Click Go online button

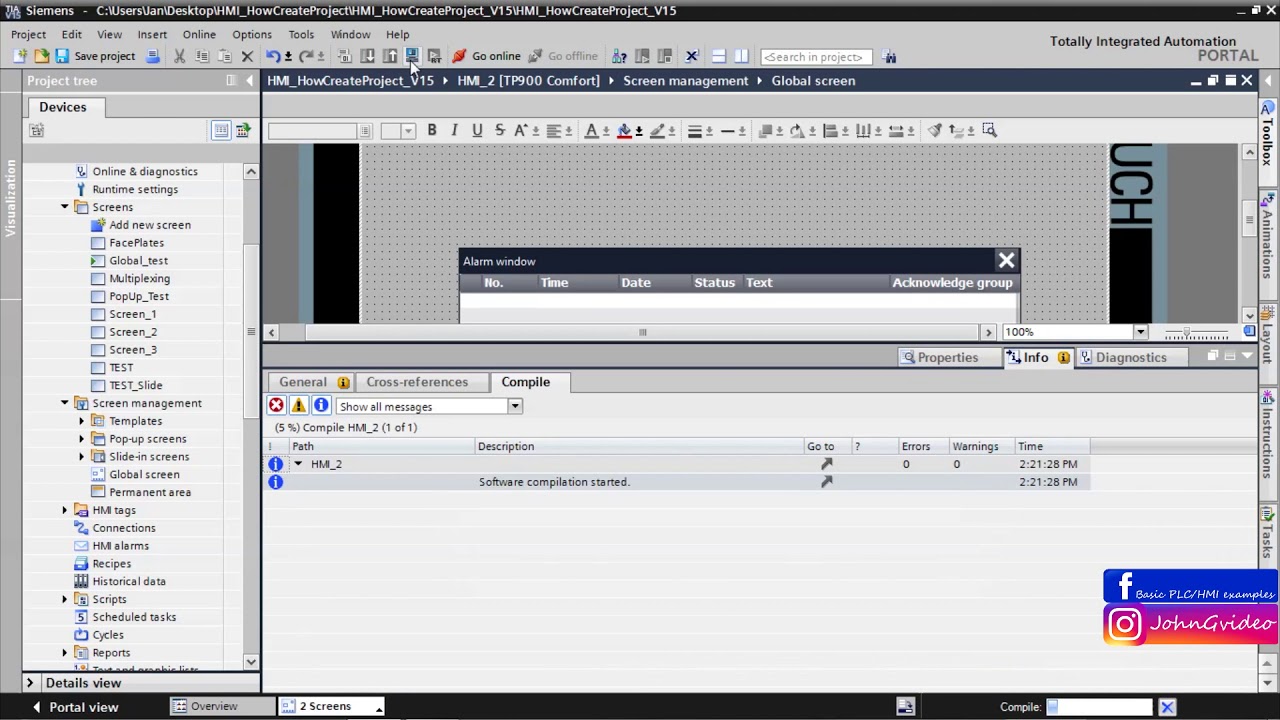486,57
